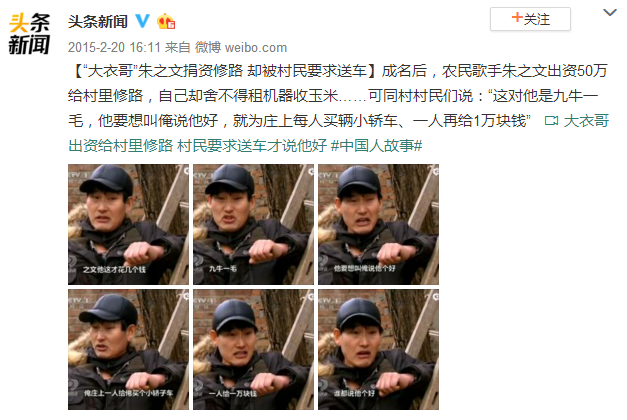Click the 村民要求送车才说他好 link text
Image resolution: width=627 pixels, height=420 pixels.
252,146
